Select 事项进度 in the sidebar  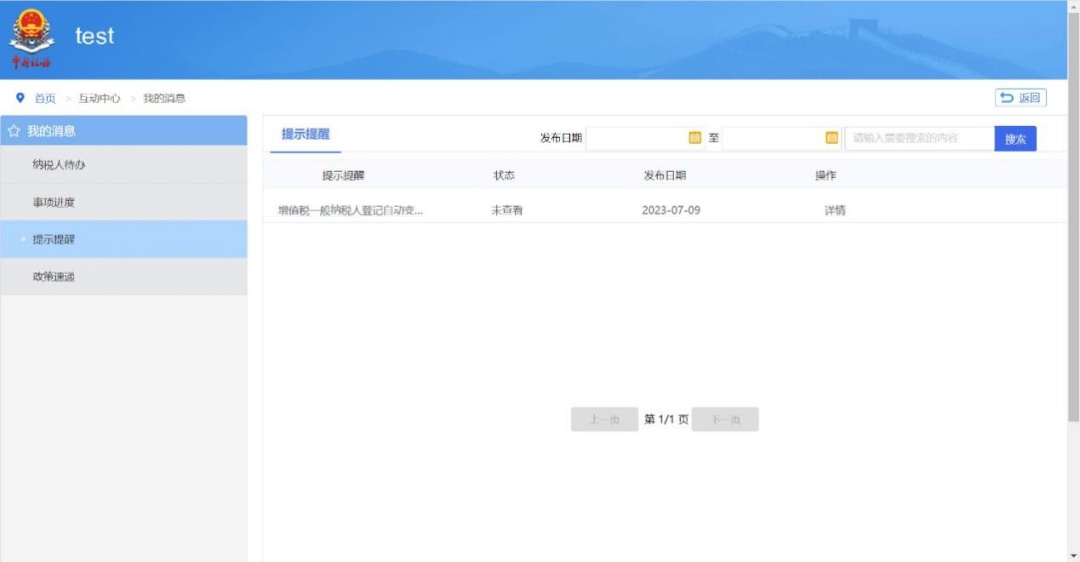(x=54, y=202)
